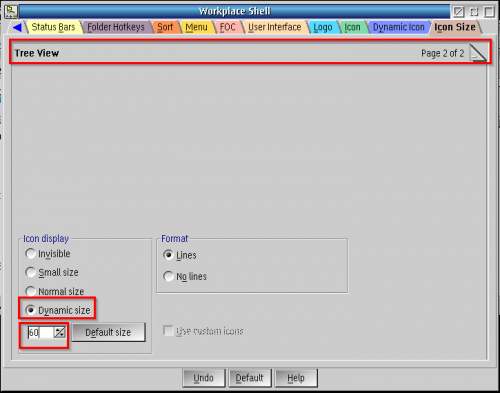This screenshot has height=393, width=500.
Task: Select the Invisible icon display option
Action: [x=48, y=254]
